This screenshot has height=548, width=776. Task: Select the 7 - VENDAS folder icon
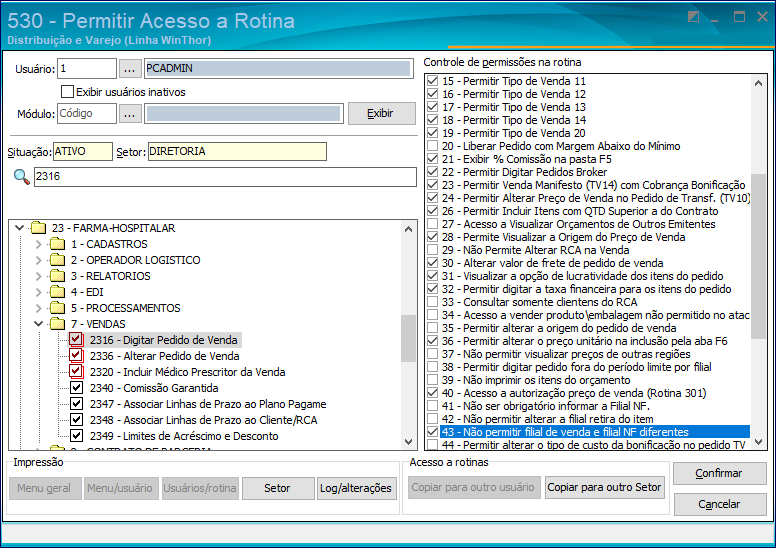57,324
